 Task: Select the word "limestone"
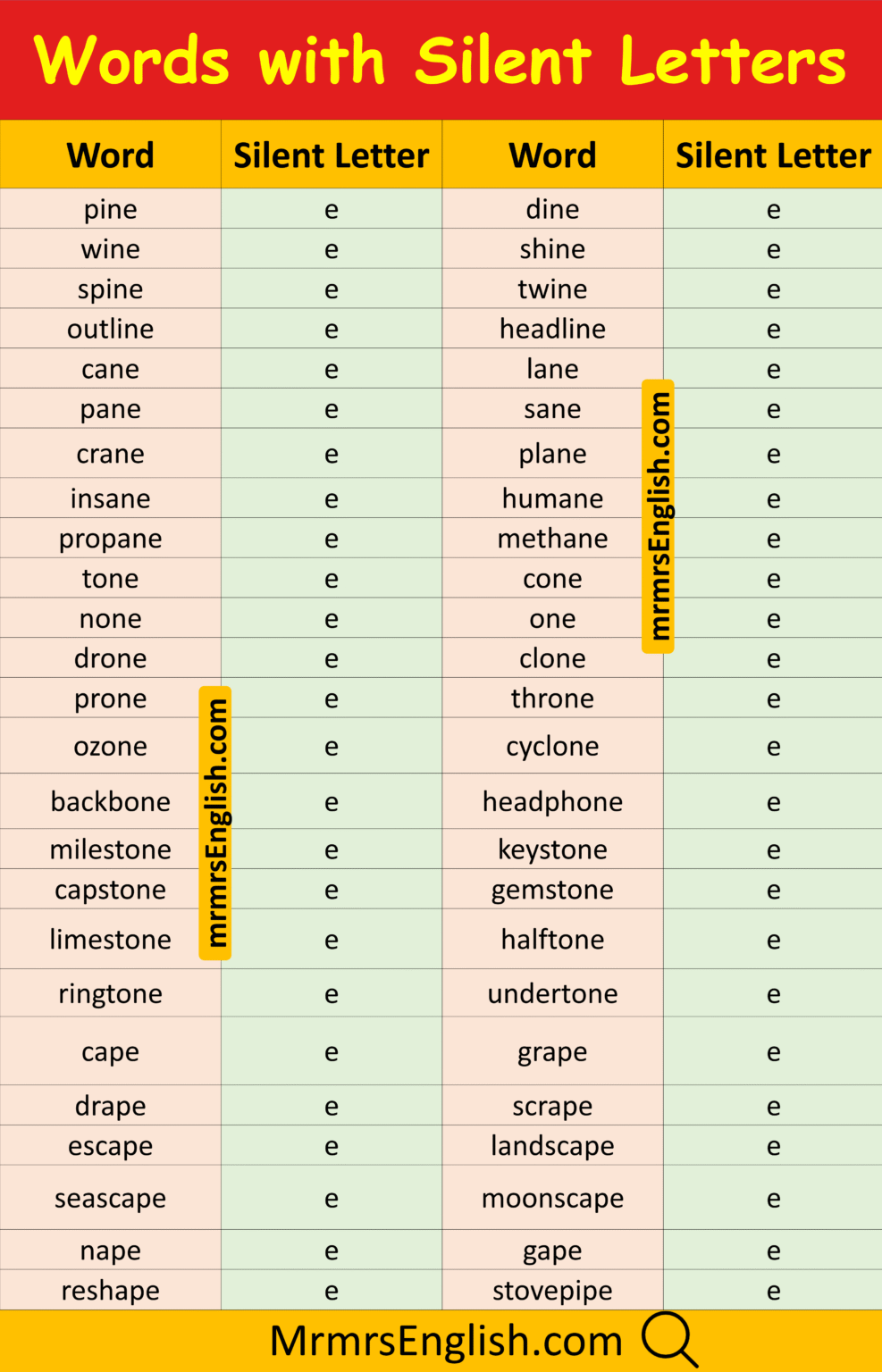[x=110, y=939]
